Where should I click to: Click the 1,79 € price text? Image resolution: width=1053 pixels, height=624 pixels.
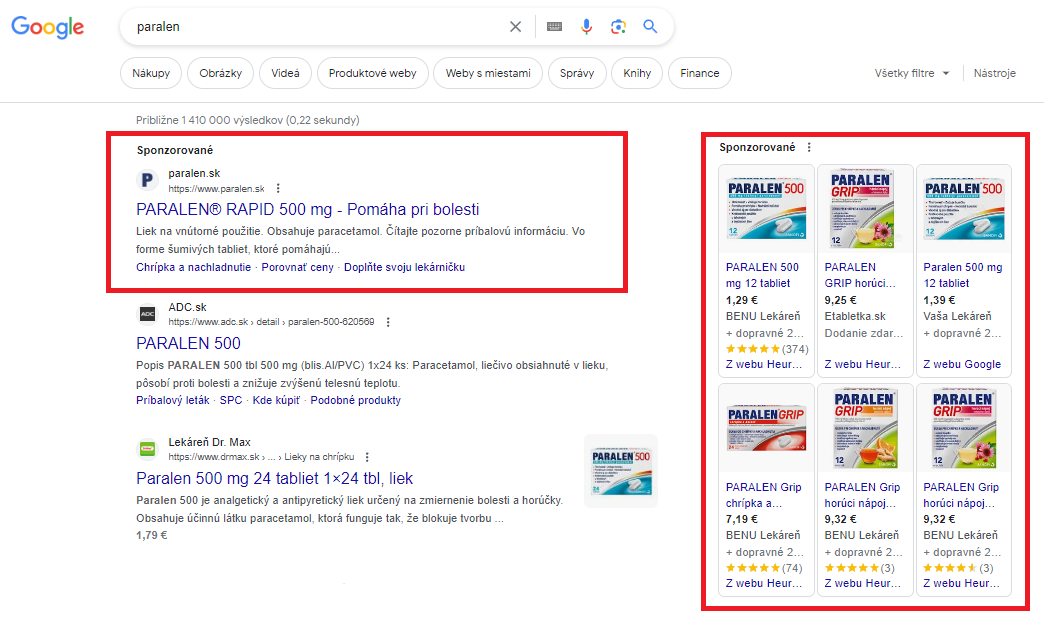152,536
